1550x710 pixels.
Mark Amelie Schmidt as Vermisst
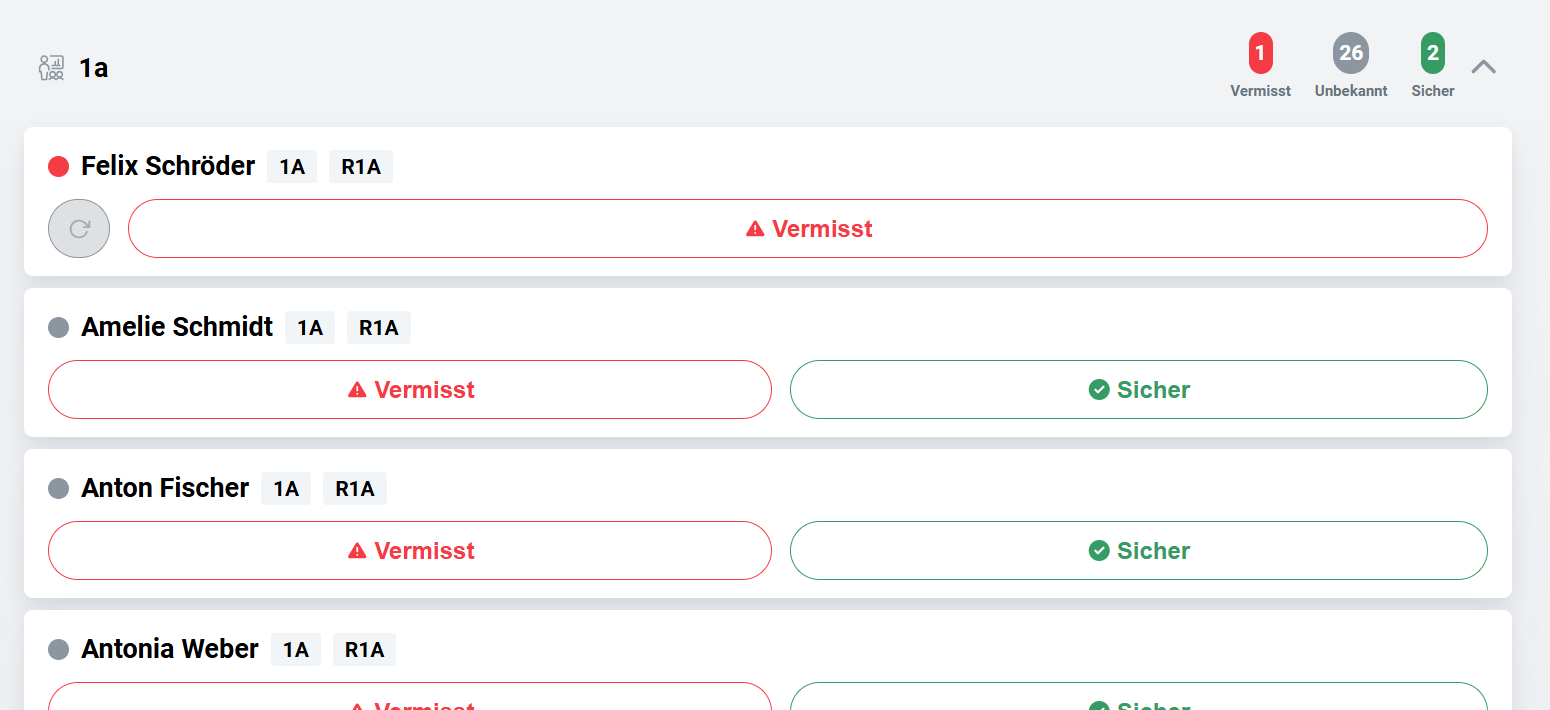[410, 390]
